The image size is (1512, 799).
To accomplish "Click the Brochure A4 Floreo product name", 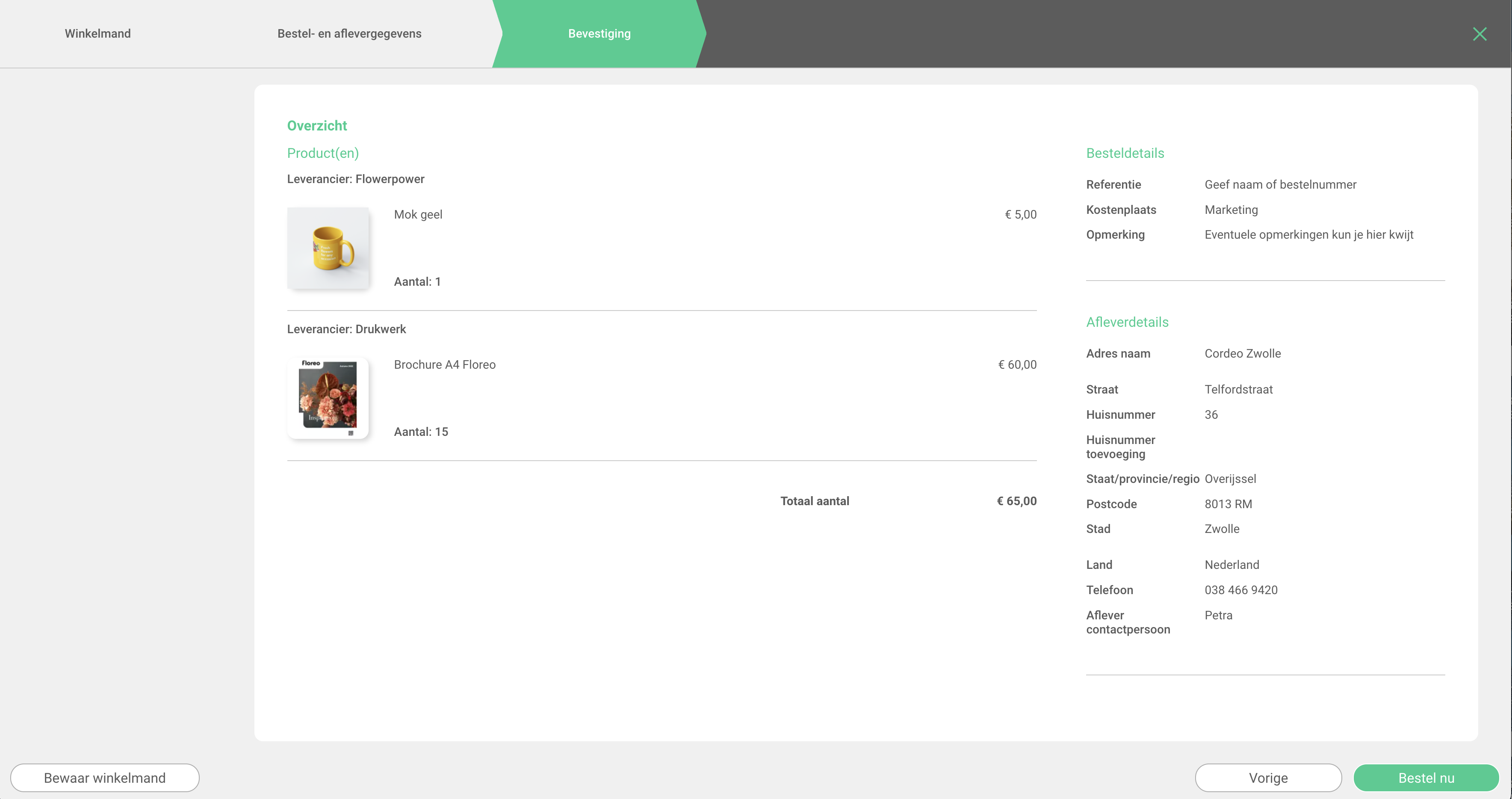I will pos(444,364).
